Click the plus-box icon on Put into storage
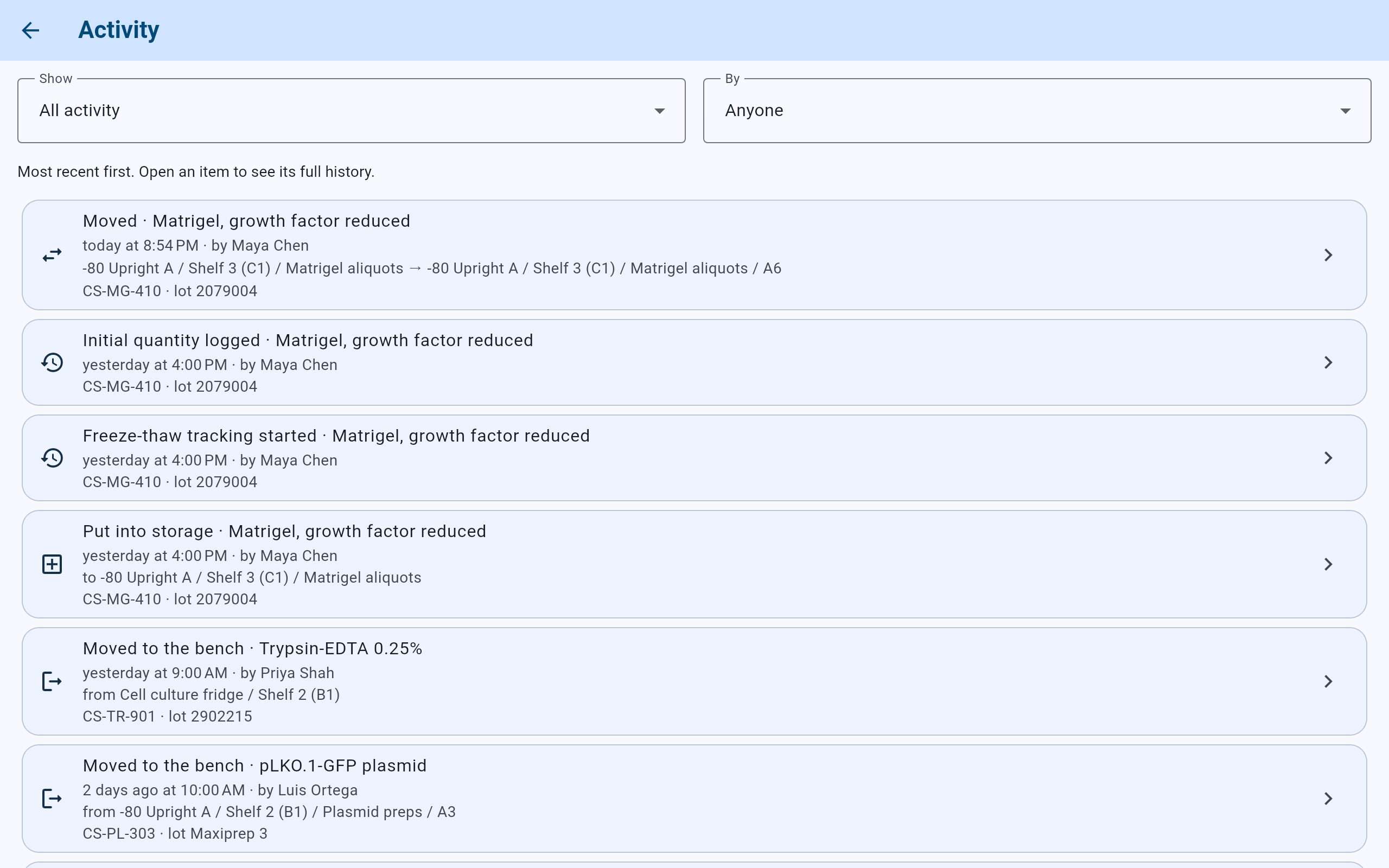The image size is (1389, 868). pyautogui.click(x=52, y=564)
